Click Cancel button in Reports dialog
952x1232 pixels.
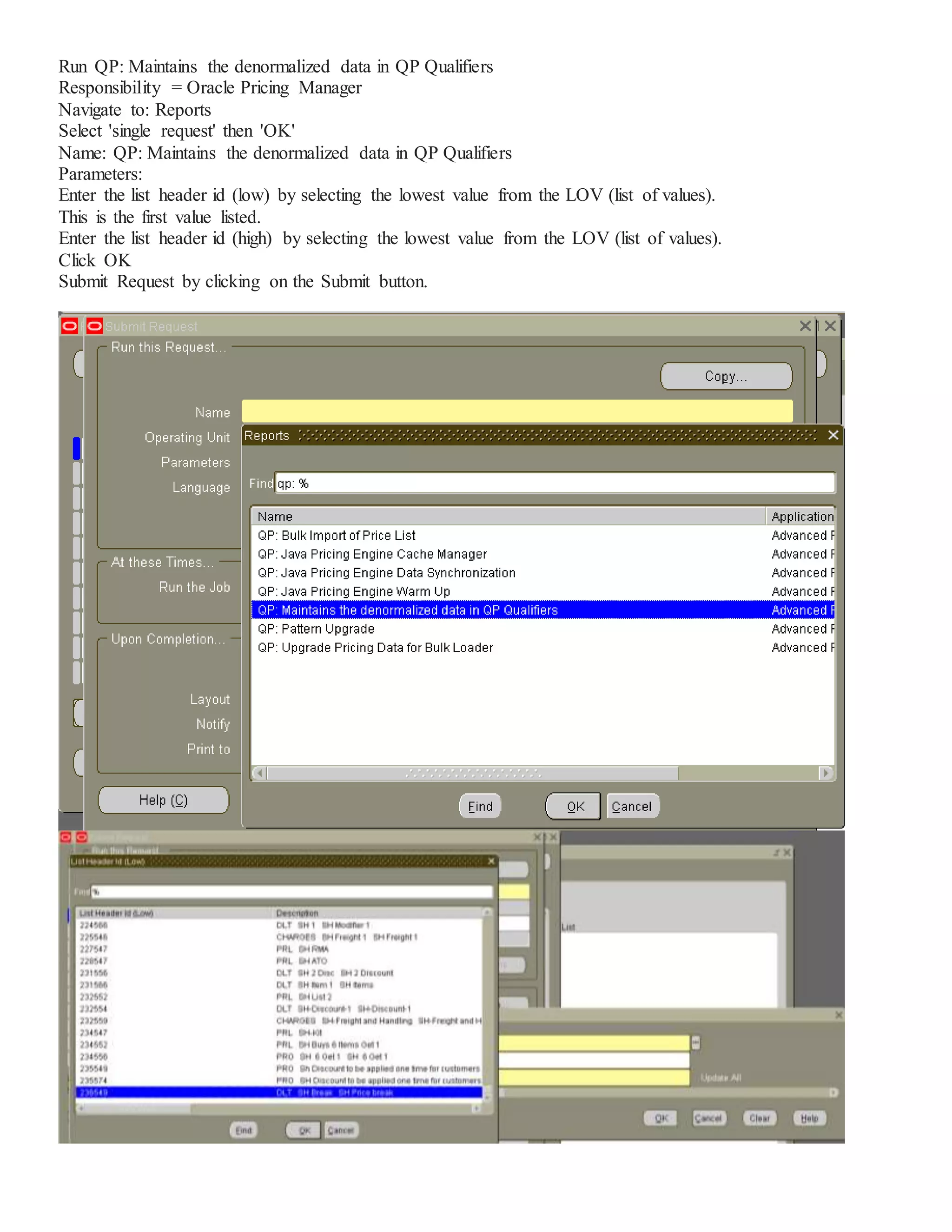click(x=633, y=806)
